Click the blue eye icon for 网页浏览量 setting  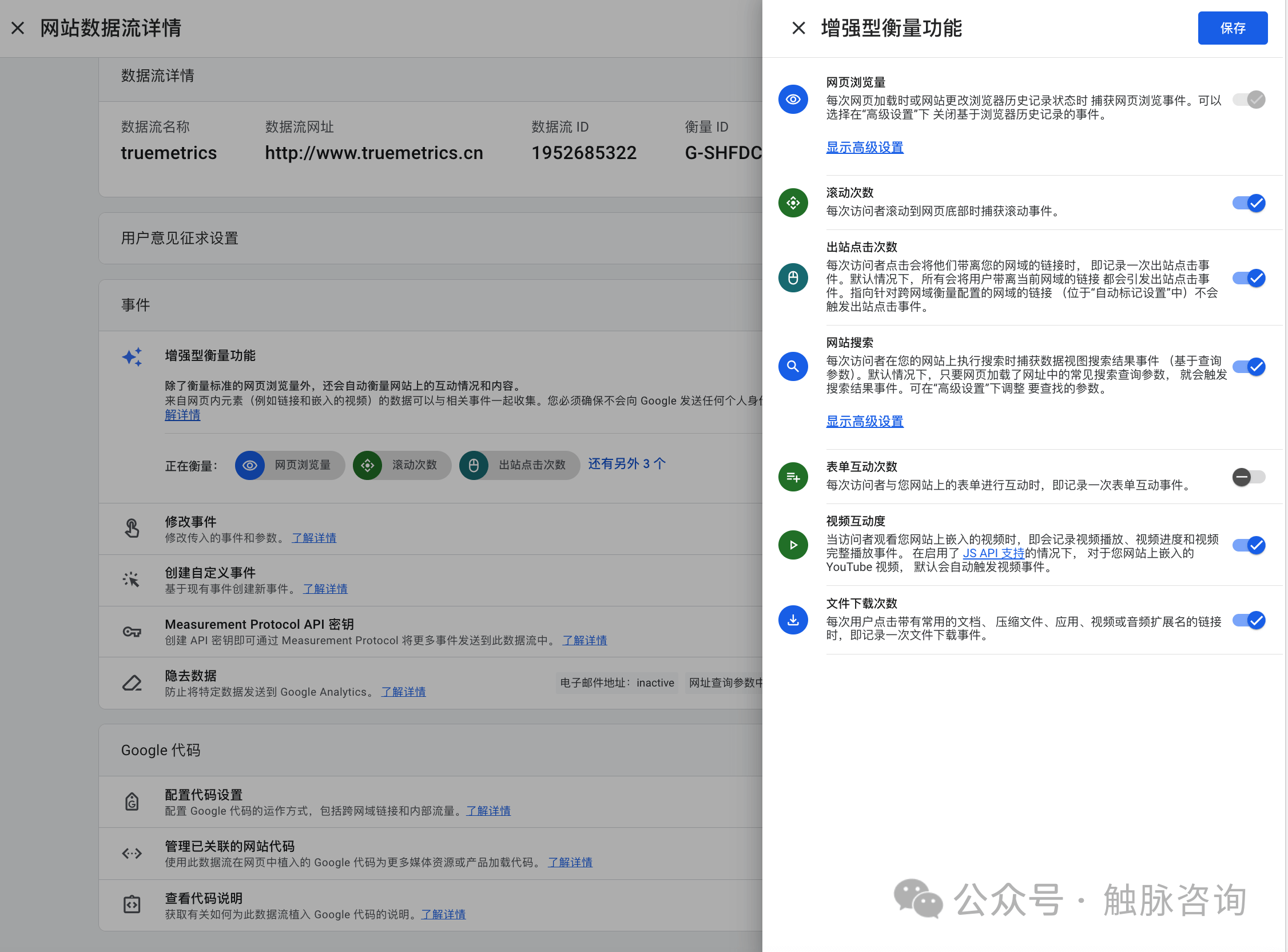pyautogui.click(x=793, y=99)
